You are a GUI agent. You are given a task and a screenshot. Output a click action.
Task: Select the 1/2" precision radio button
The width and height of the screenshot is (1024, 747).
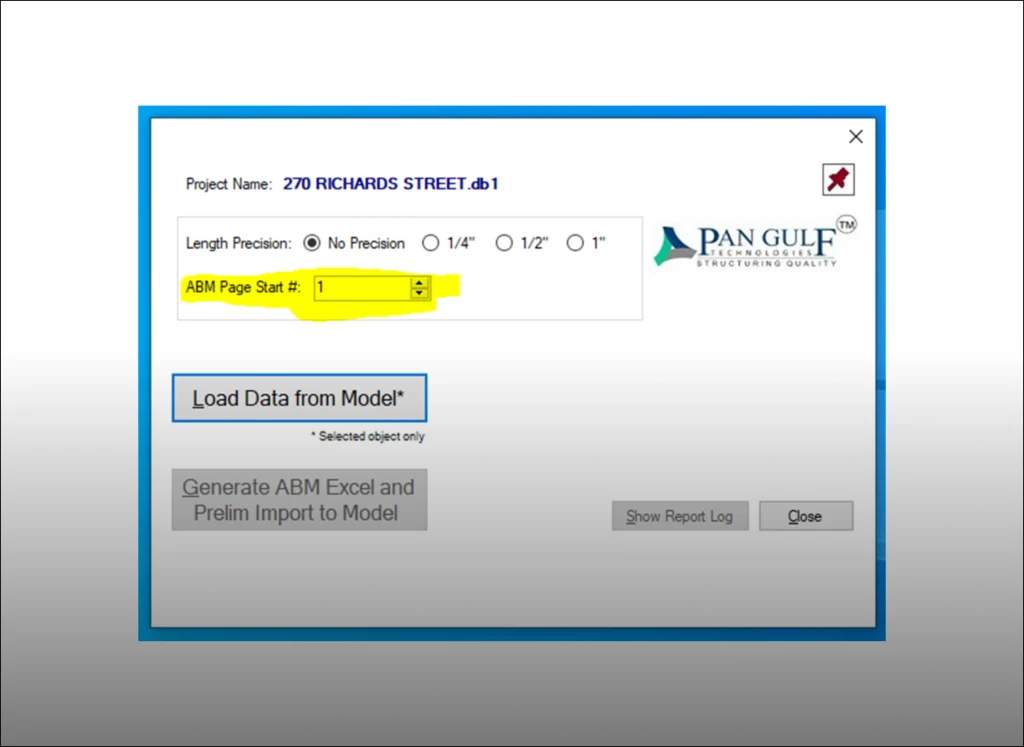click(x=505, y=242)
